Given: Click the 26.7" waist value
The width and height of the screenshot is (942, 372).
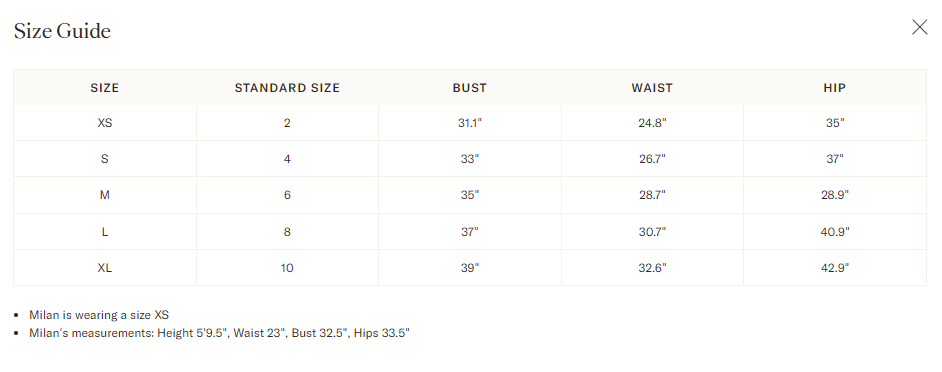Looking at the screenshot, I should click(652, 159).
